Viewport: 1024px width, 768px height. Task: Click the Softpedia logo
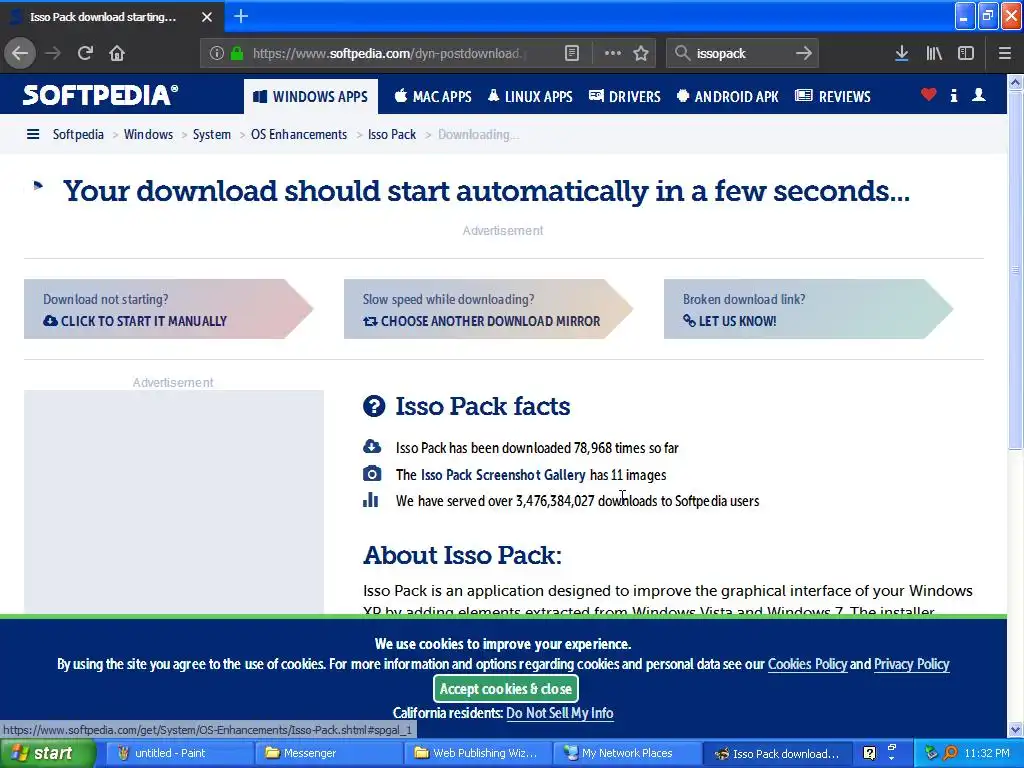[x=100, y=95]
